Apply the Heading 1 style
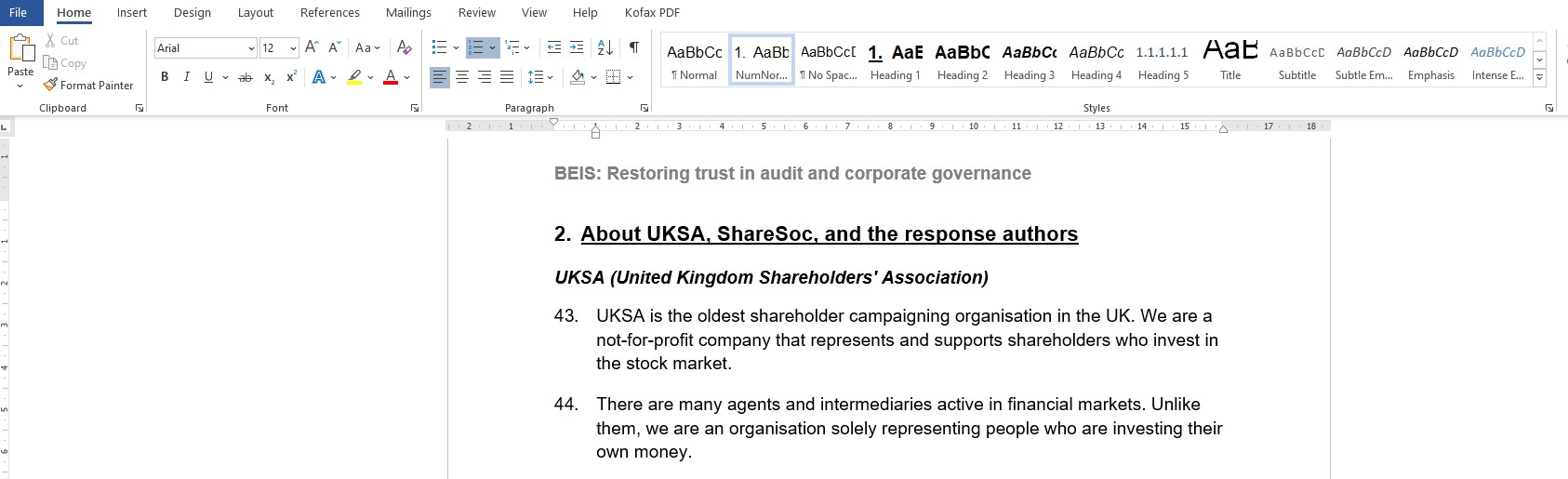1568x479 pixels. click(x=896, y=60)
